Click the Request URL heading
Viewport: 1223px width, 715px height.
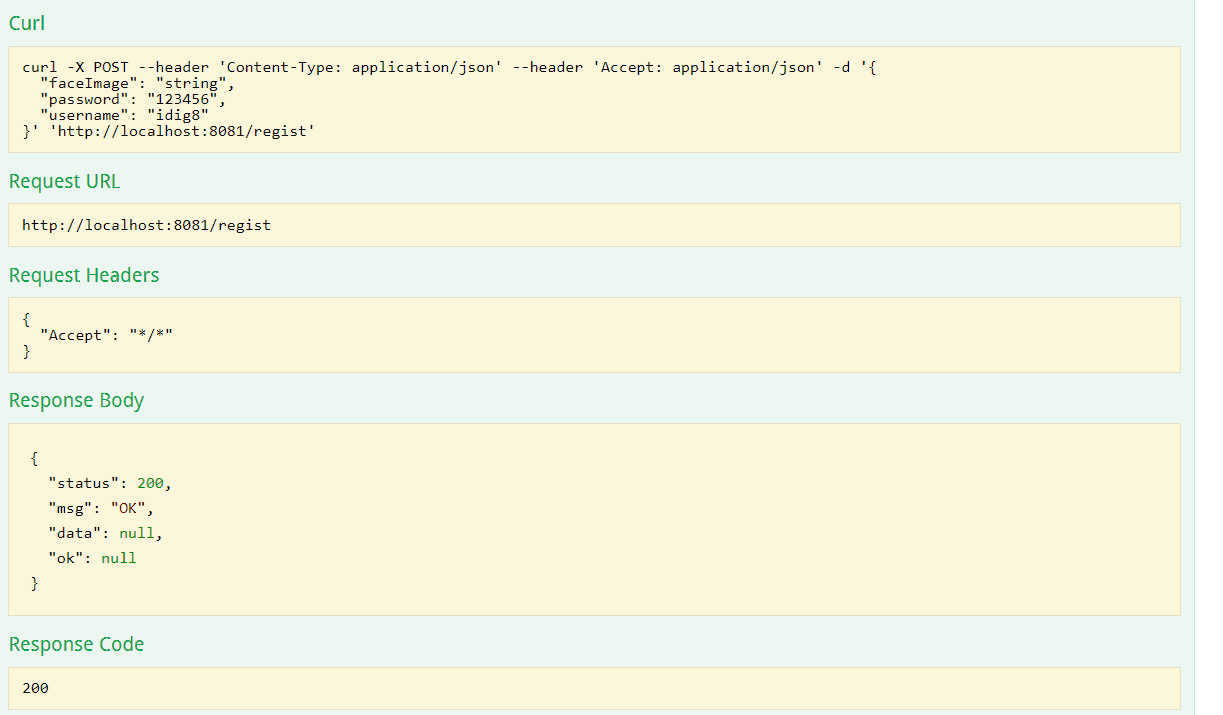pyautogui.click(x=64, y=181)
